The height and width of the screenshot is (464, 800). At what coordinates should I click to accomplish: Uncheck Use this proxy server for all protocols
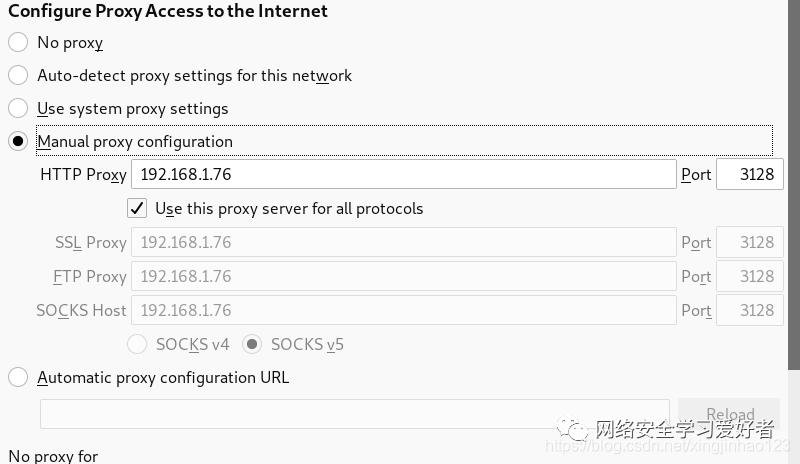coord(138,208)
